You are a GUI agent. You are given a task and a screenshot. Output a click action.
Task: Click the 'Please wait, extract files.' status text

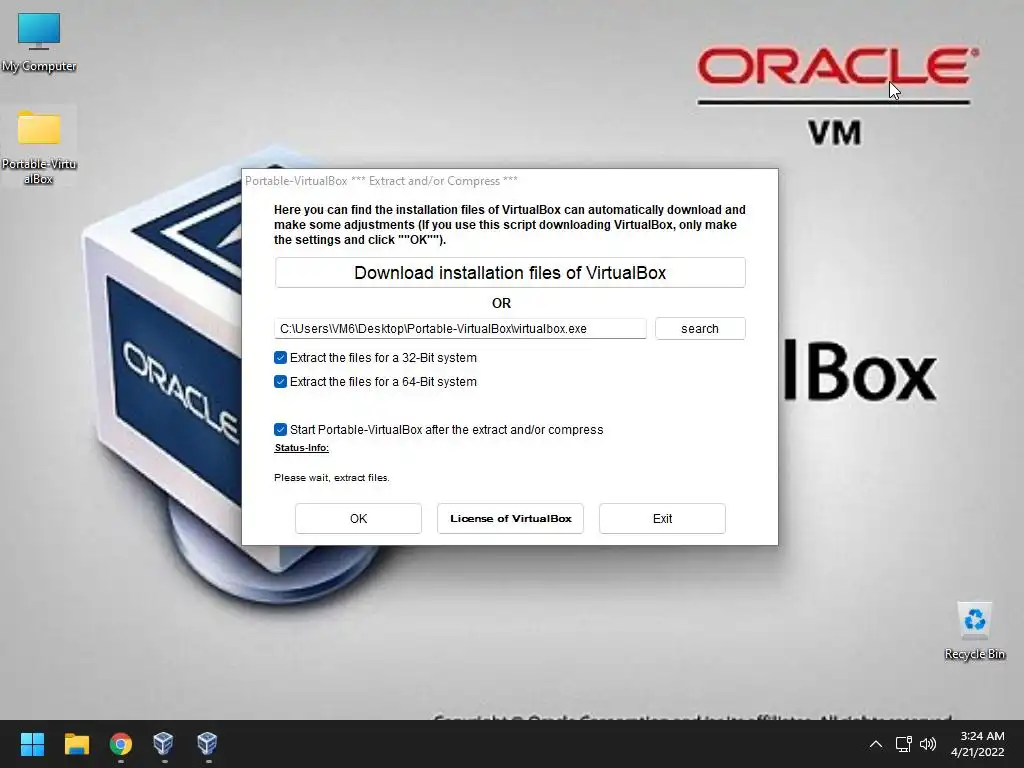pos(332,478)
